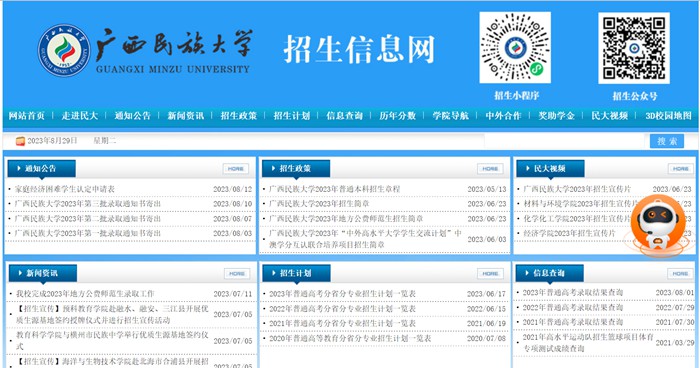The height and width of the screenshot is (368, 700).
Task: Open 2022年普通高考分省分专业招生计划一览表
Action: (x=342, y=309)
